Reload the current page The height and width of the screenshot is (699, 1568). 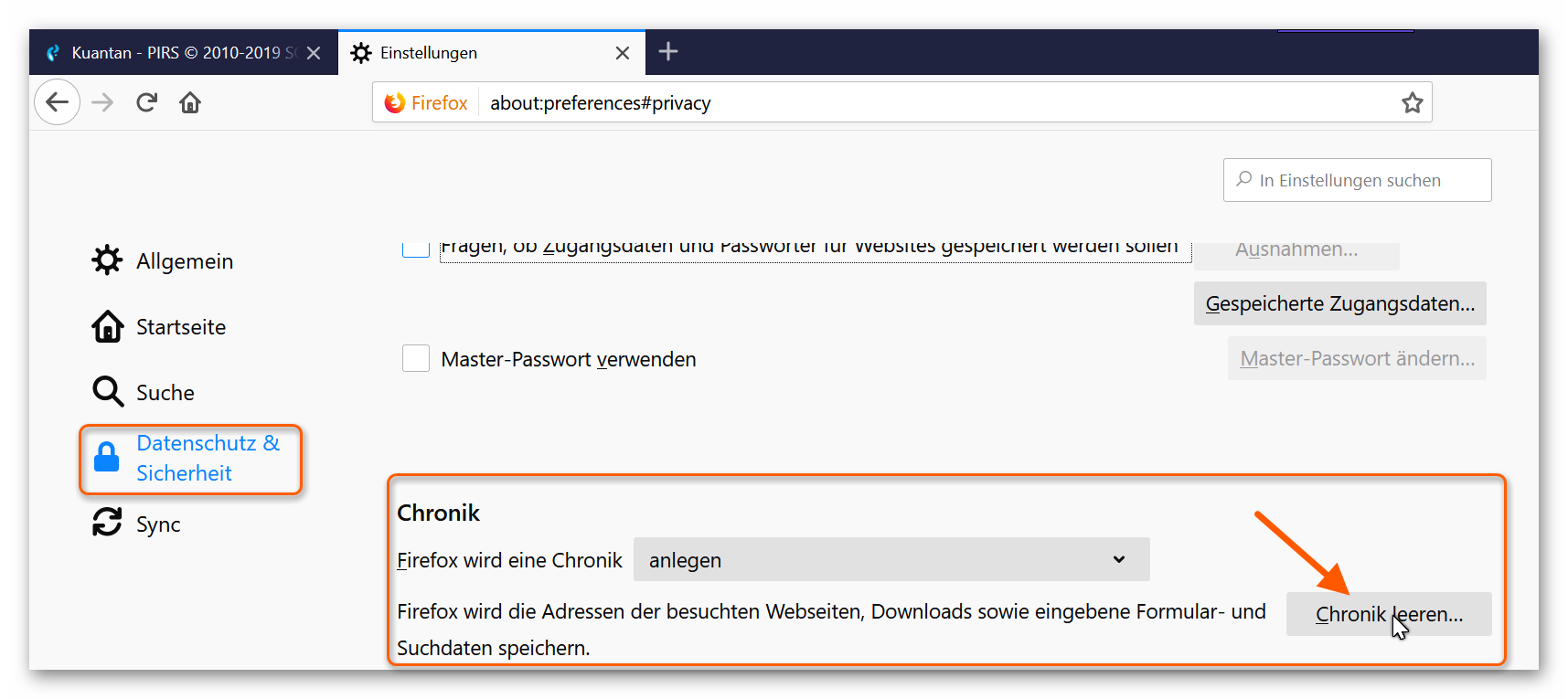point(146,102)
